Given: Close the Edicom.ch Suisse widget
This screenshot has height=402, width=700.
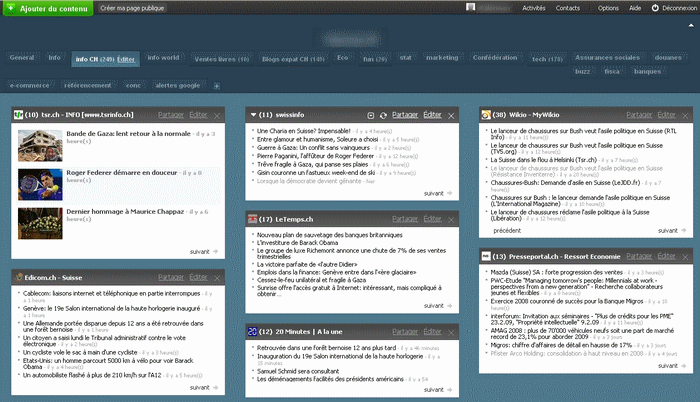Looking at the screenshot, I should (x=217, y=278).
